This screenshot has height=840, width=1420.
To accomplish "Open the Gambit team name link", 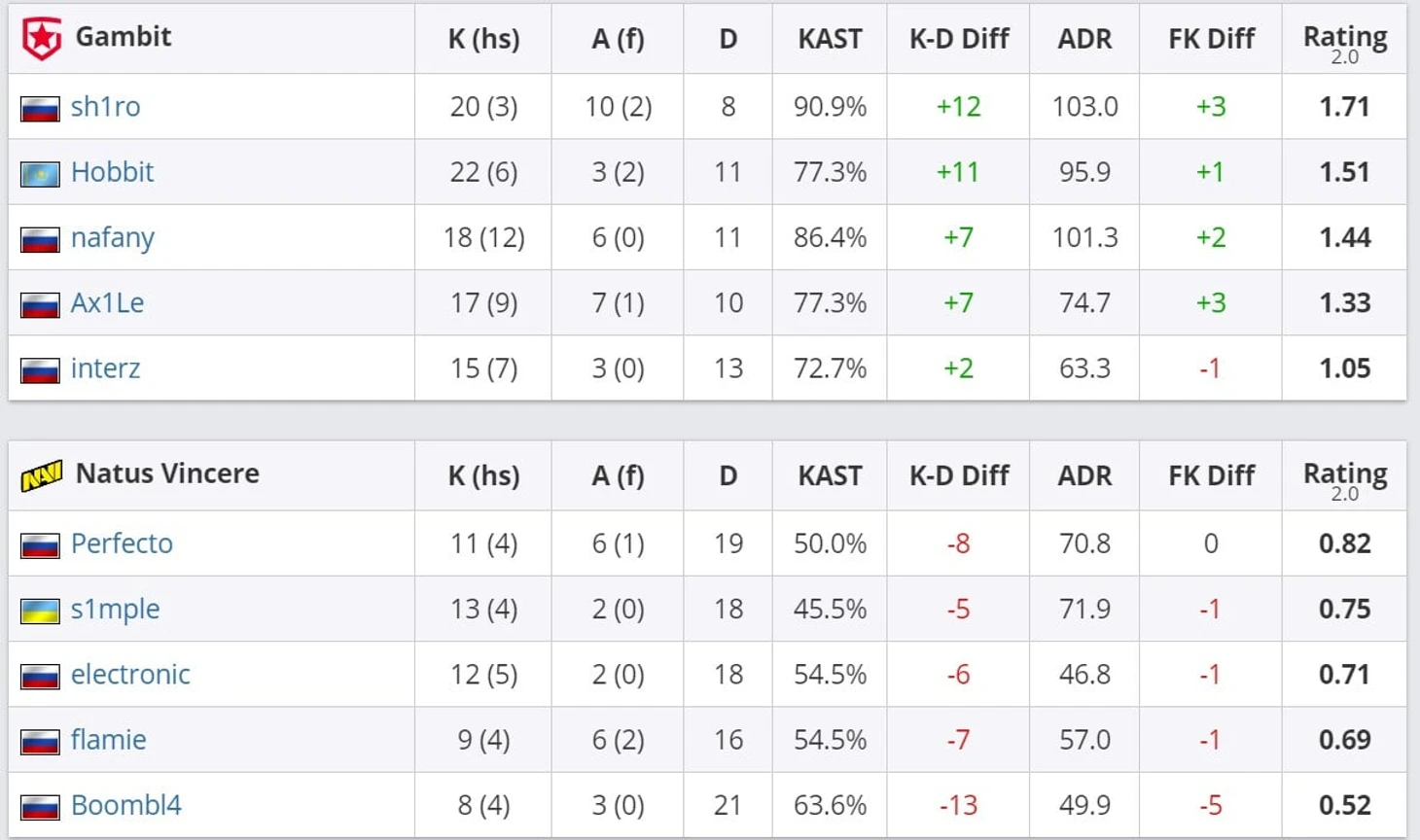I will coord(124,36).
